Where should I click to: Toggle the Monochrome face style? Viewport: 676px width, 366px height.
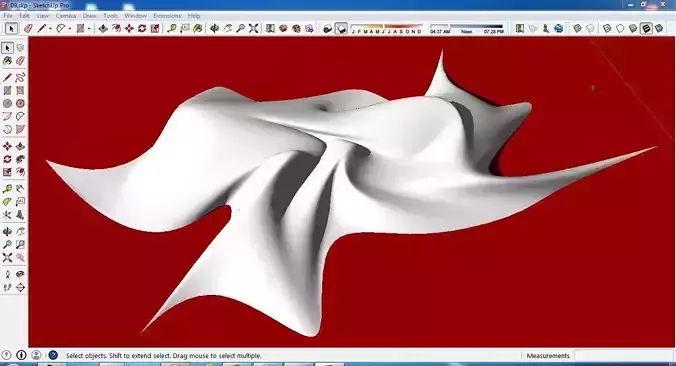[x=659, y=28]
